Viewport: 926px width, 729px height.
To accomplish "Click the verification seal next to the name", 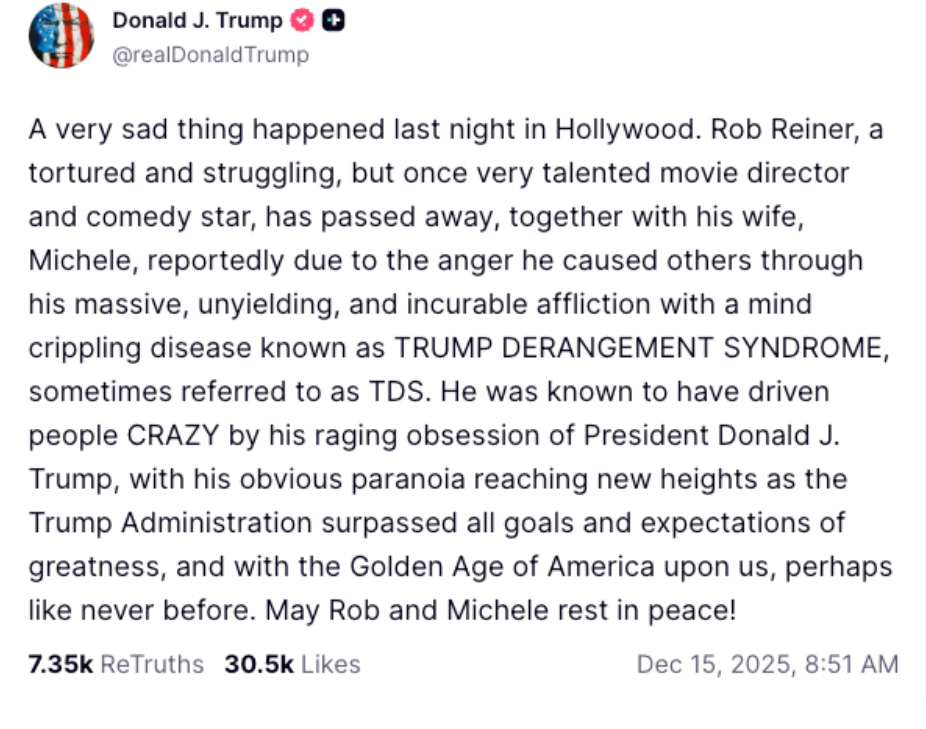I will coord(300,19).
